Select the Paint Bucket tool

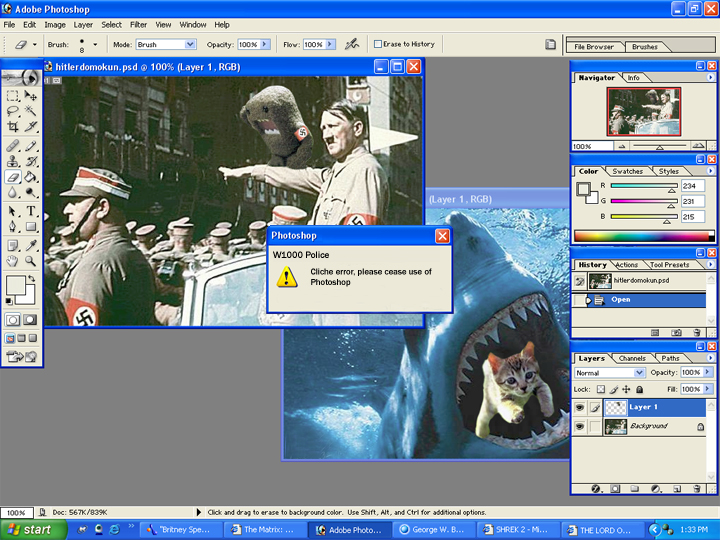click(30, 177)
